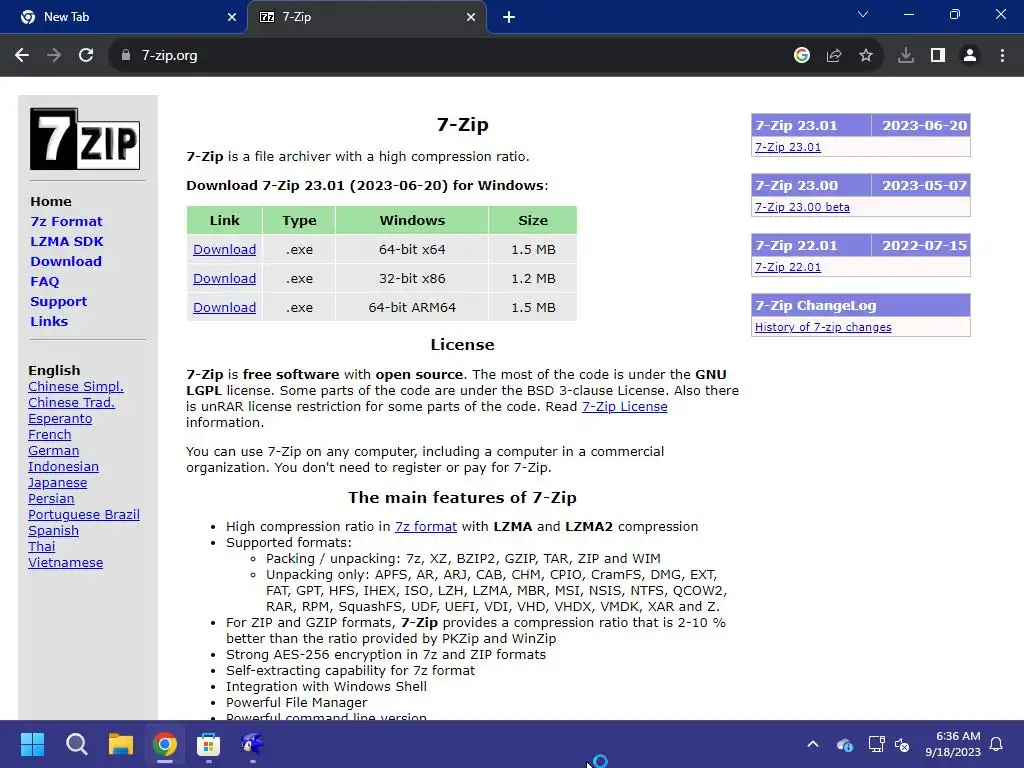Open Links page
Image resolution: width=1024 pixels, height=768 pixels.
point(49,321)
